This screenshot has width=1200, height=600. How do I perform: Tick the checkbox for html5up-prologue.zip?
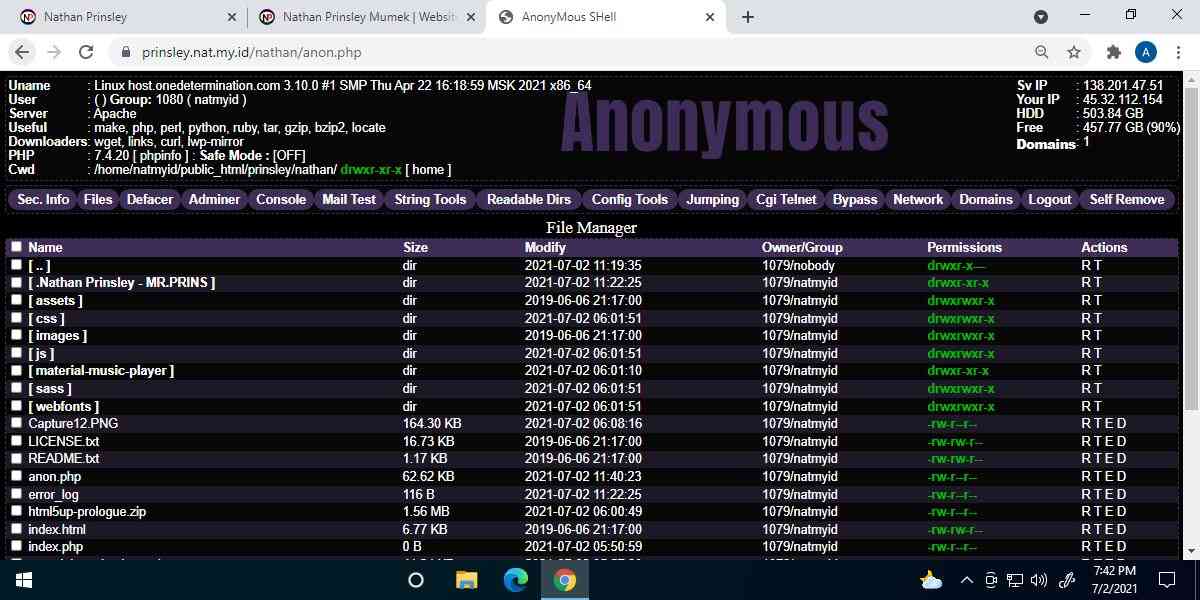(x=16, y=511)
